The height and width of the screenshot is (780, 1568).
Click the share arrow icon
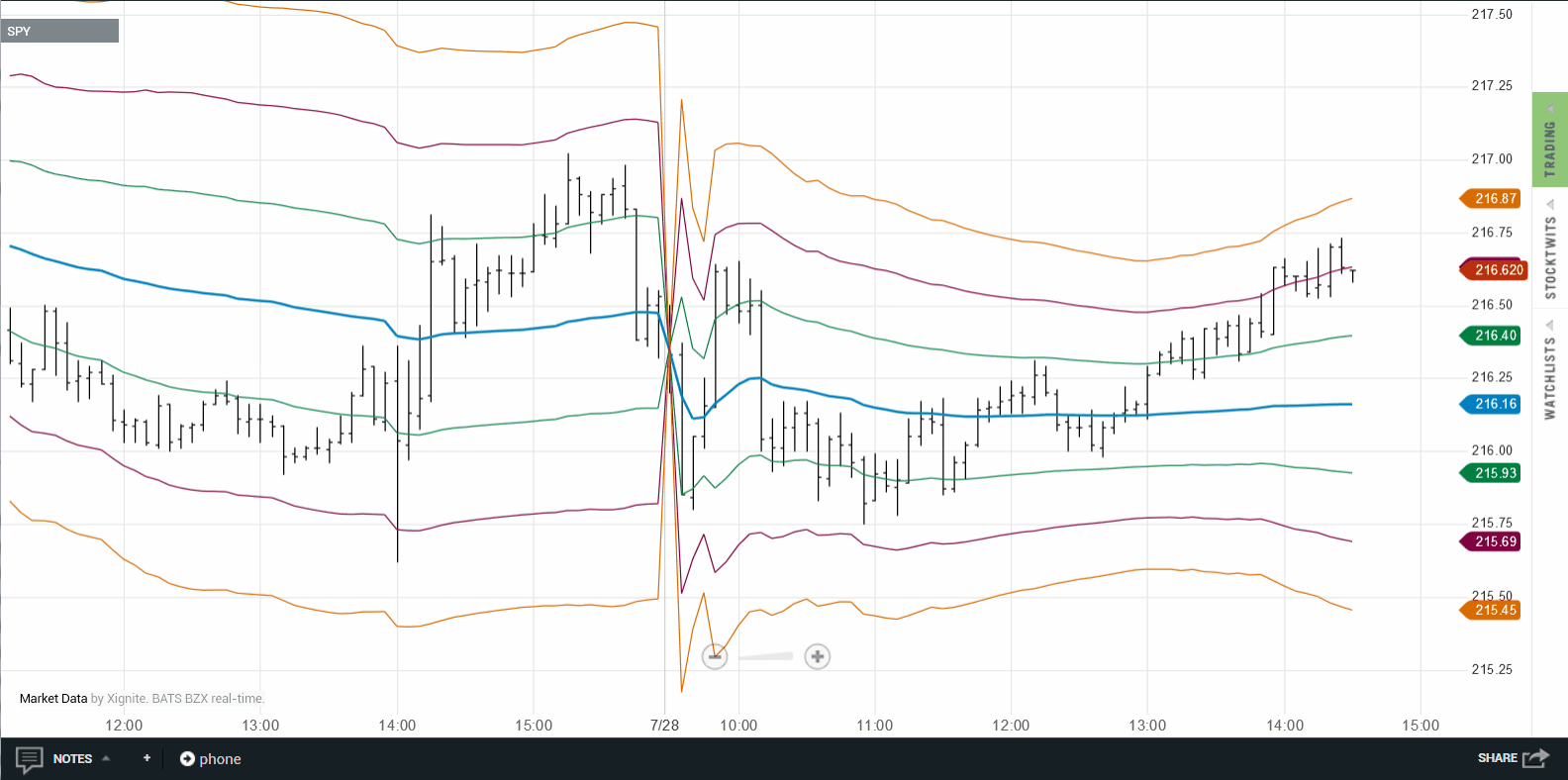pos(1535,758)
